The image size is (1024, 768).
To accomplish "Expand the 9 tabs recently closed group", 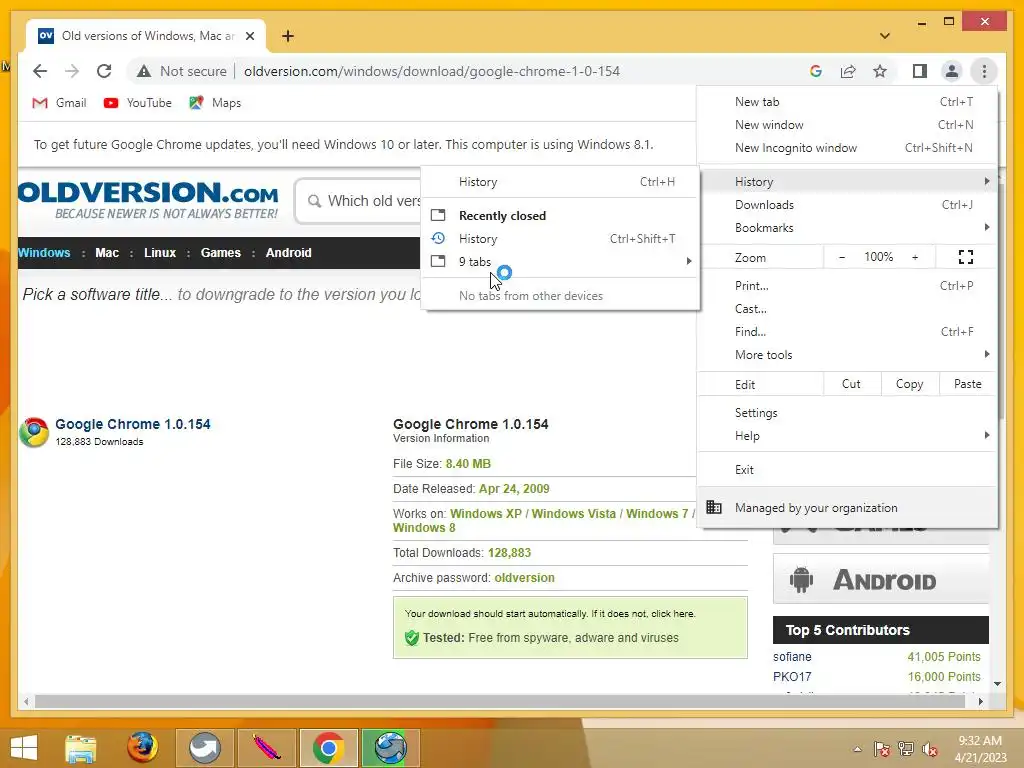I will pos(560,261).
